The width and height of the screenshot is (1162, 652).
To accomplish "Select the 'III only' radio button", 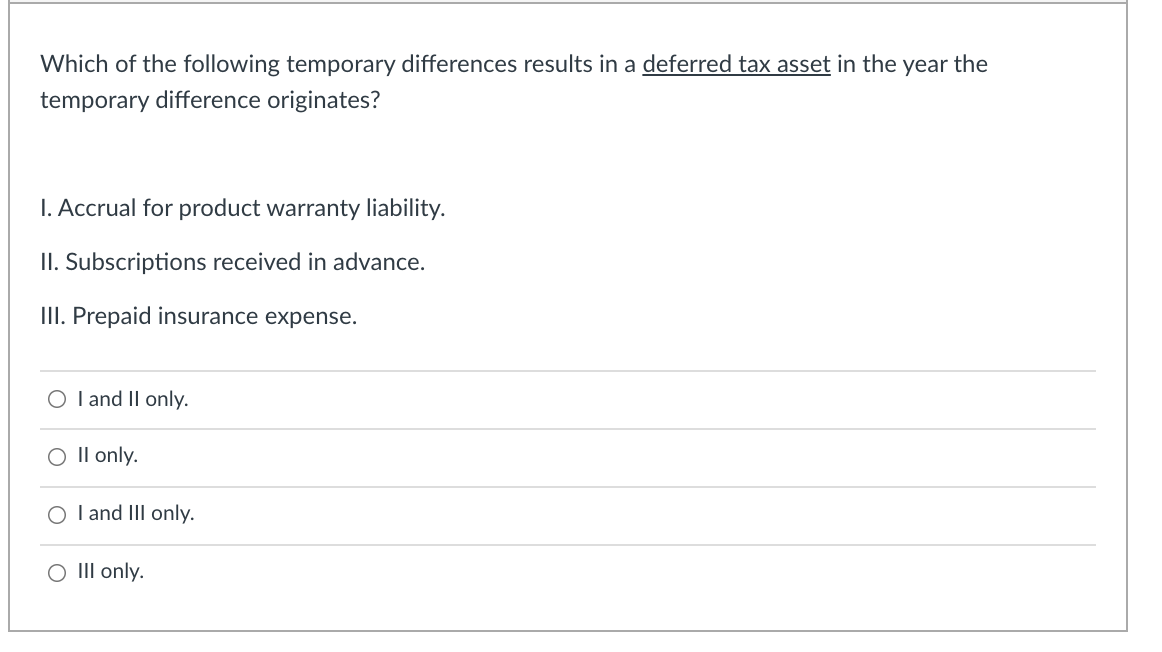I will pos(57,570).
